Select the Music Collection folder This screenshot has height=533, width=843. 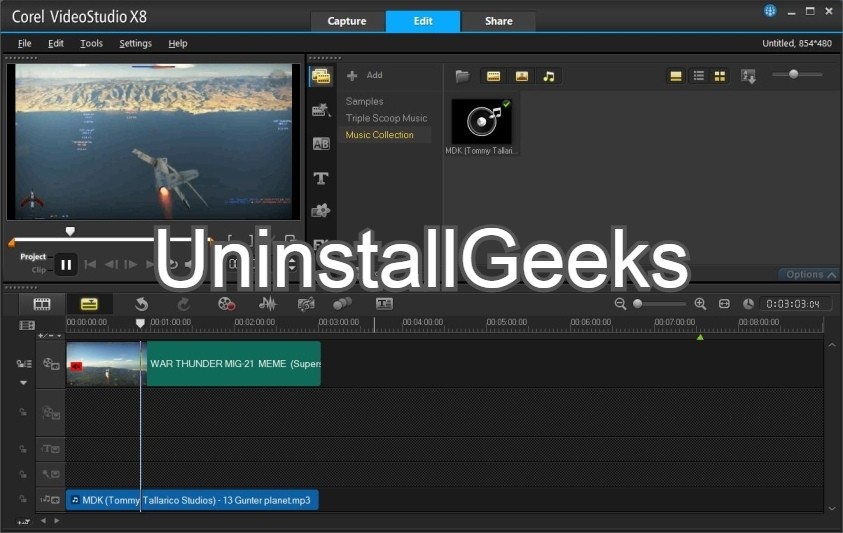380,135
